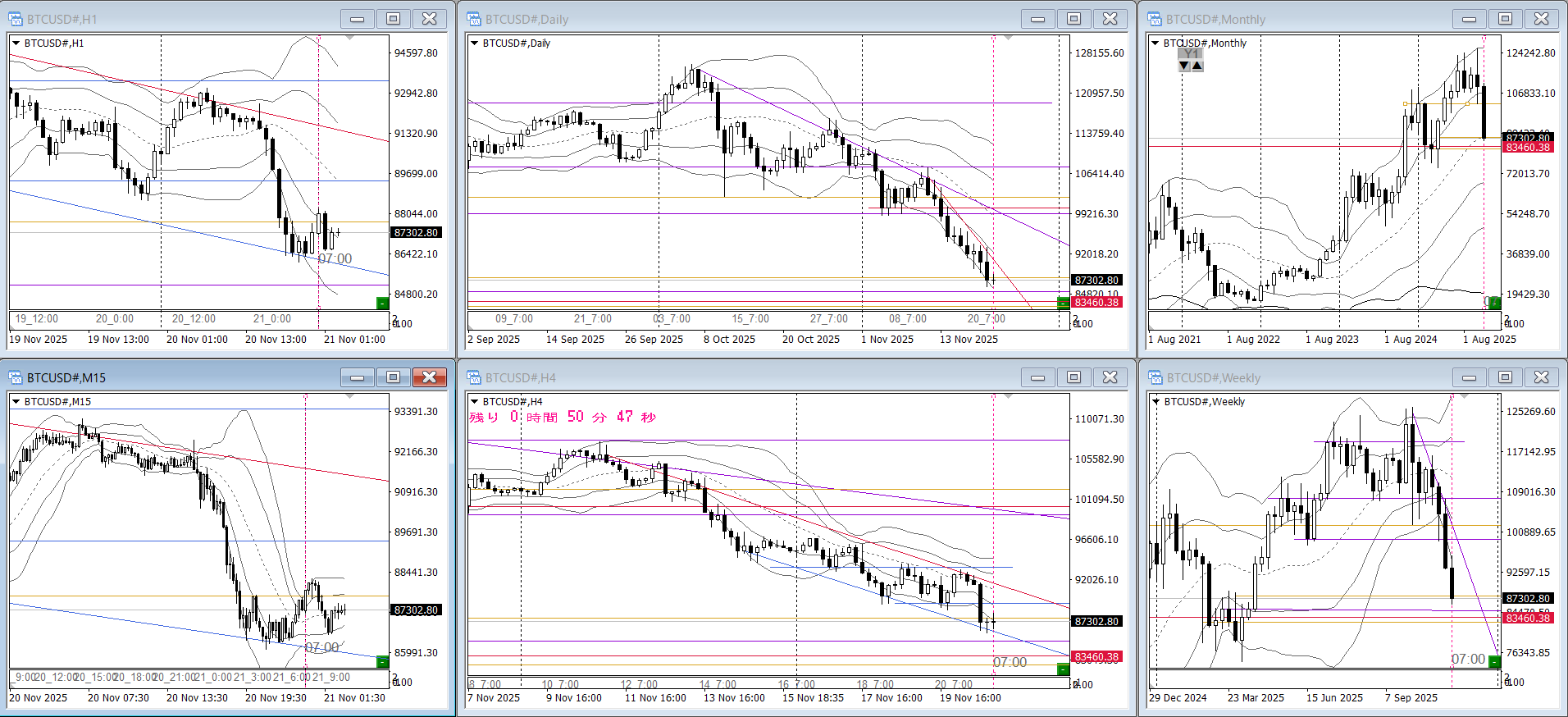Click the red 83460.38 price label on Daily
The height and width of the screenshot is (717, 1568).
click(1096, 303)
